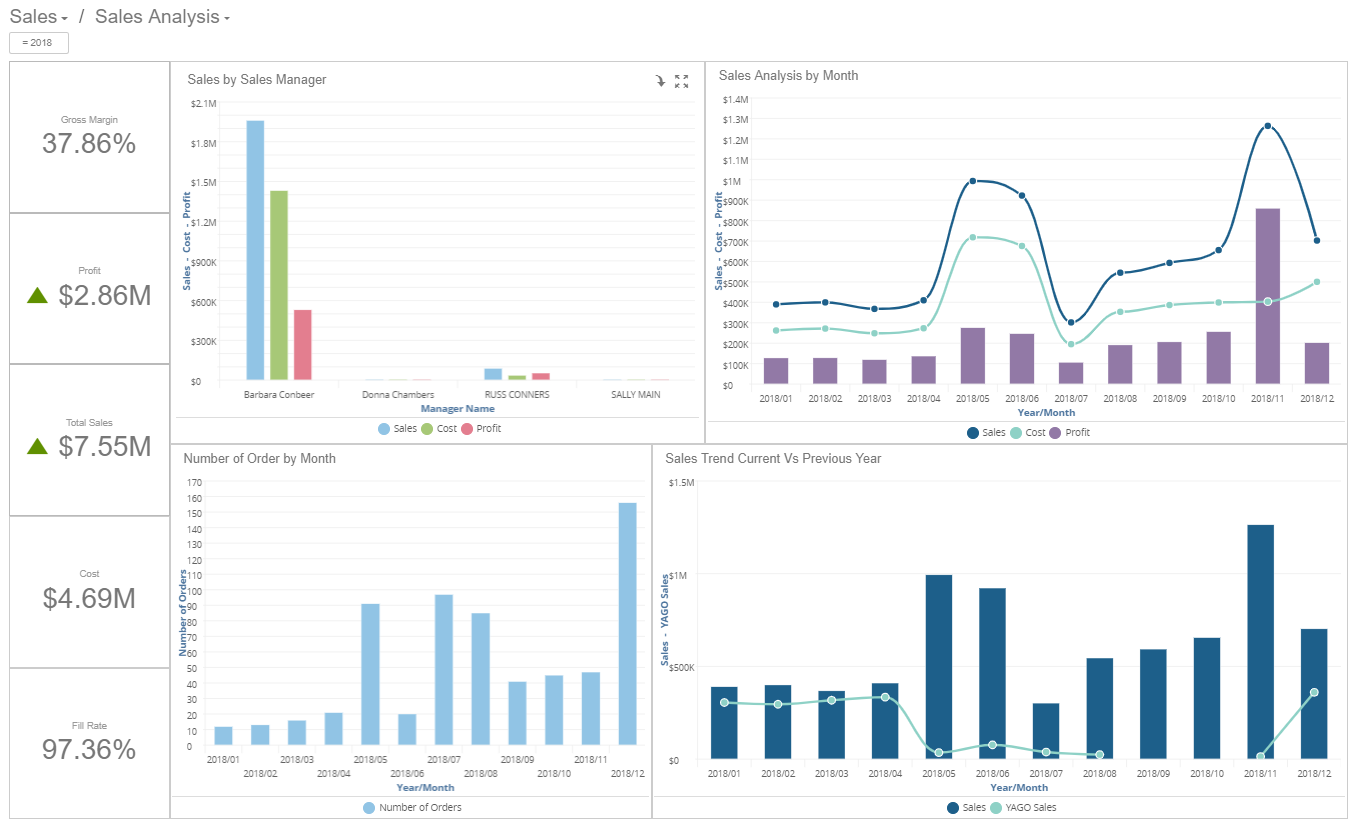Open the Sales Analysis dashboard dropdown

pos(225,16)
